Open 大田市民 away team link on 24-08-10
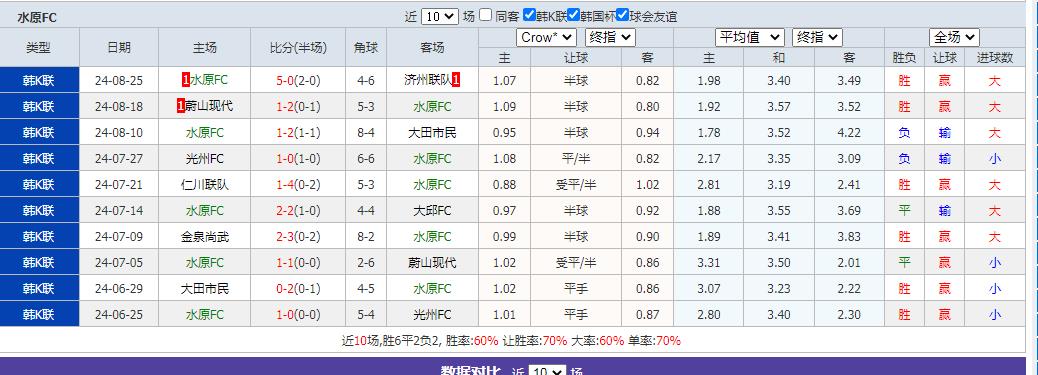Viewport: 1038px width, 375px height. [x=432, y=133]
